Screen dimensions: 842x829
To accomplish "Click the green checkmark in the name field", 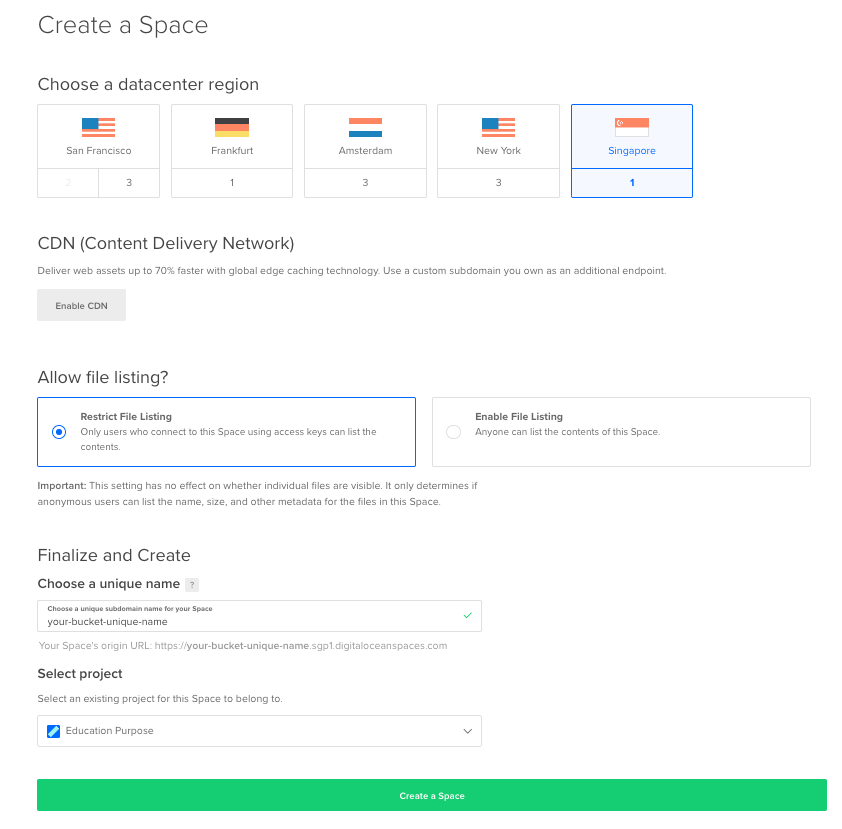I will (x=466, y=617).
